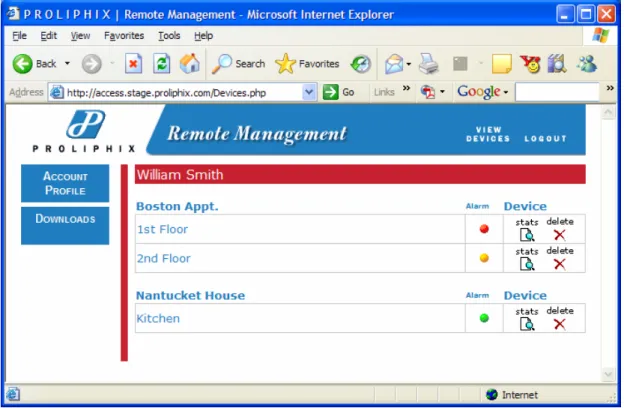Viewport: 624px width, 408px height.
Task: Click the yellow alarm indicator for 2nd Floor
Action: (x=484, y=258)
